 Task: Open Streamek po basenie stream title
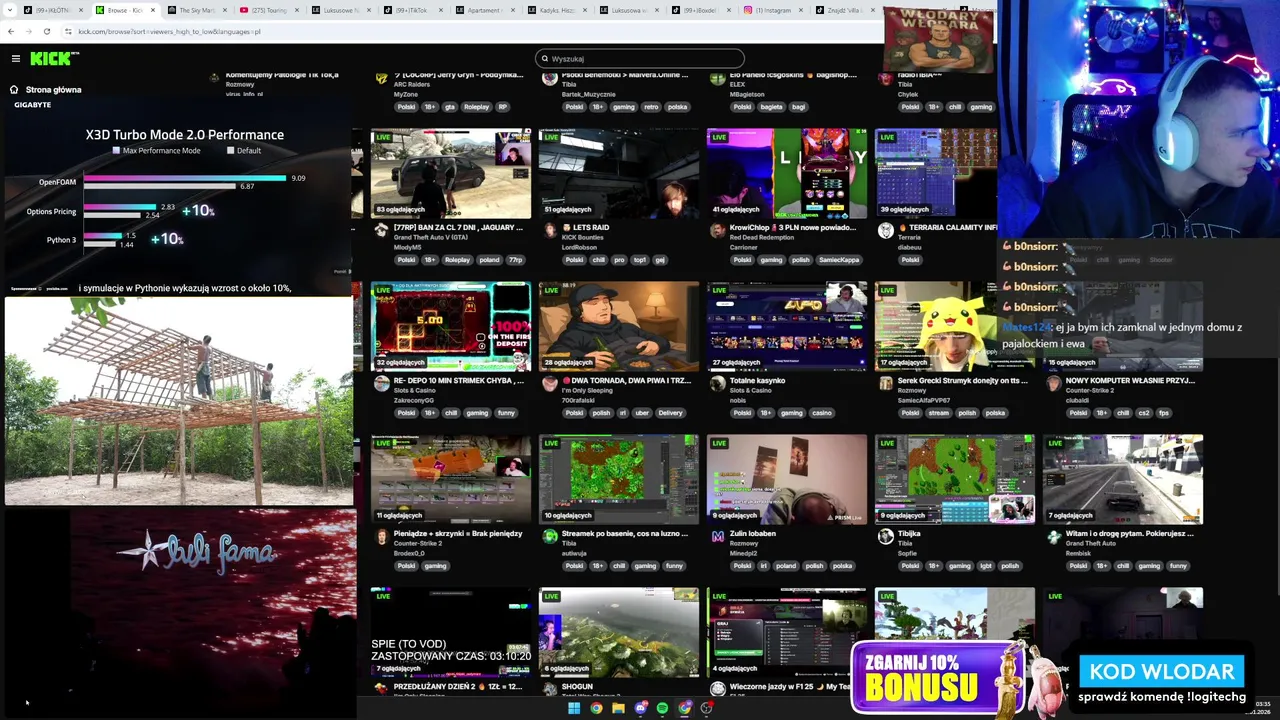tap(625, 533)
